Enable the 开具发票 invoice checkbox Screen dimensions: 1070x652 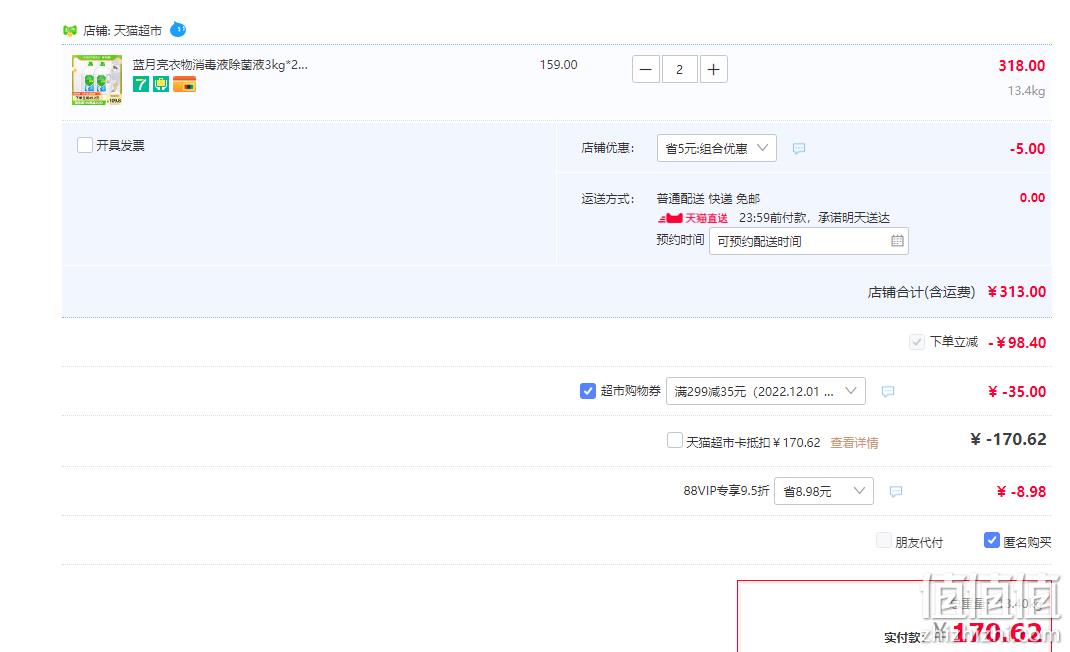pos(85,145)
